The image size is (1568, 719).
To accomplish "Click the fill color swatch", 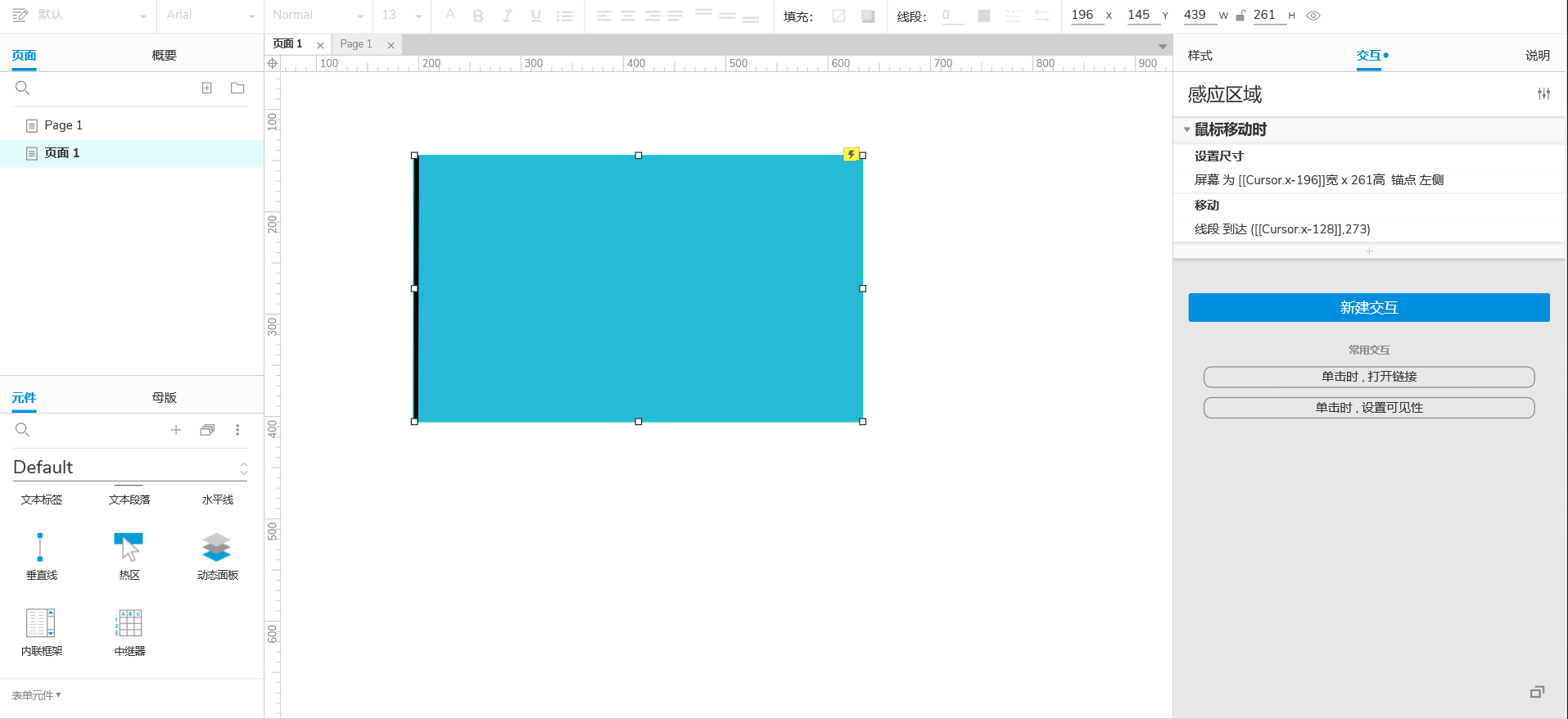I will pos(838,16).
